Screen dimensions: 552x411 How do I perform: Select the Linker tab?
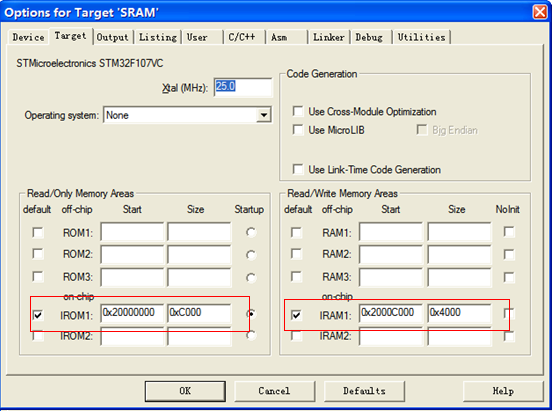coord(329,37)
